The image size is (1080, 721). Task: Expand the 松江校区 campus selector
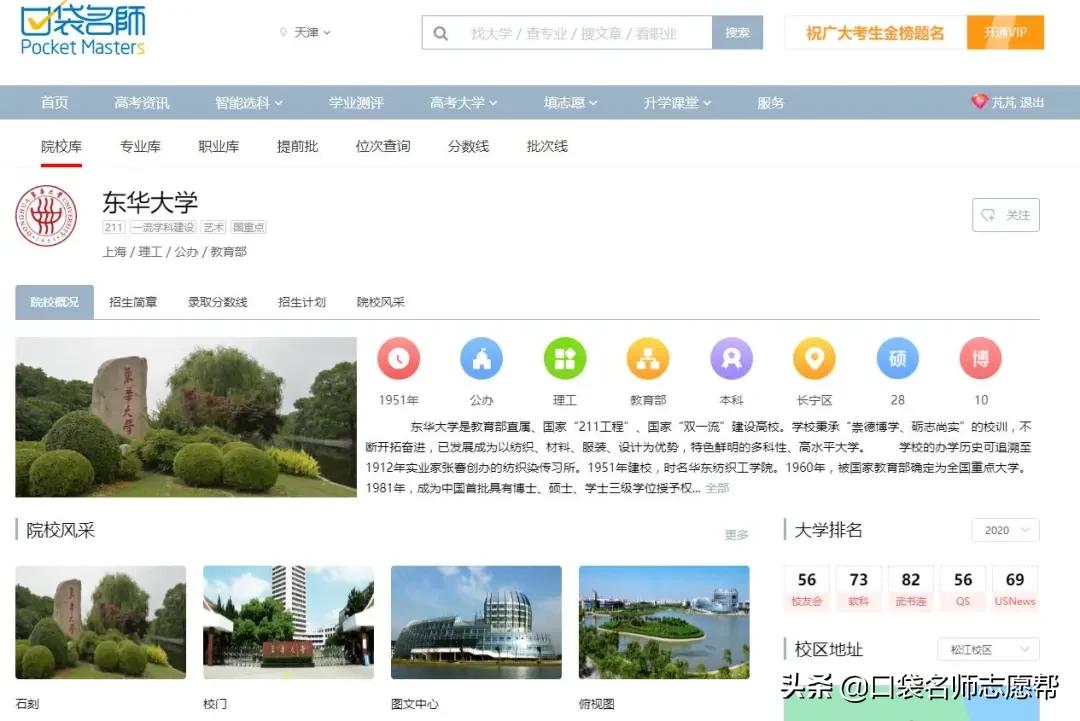[x=987, y=649]
